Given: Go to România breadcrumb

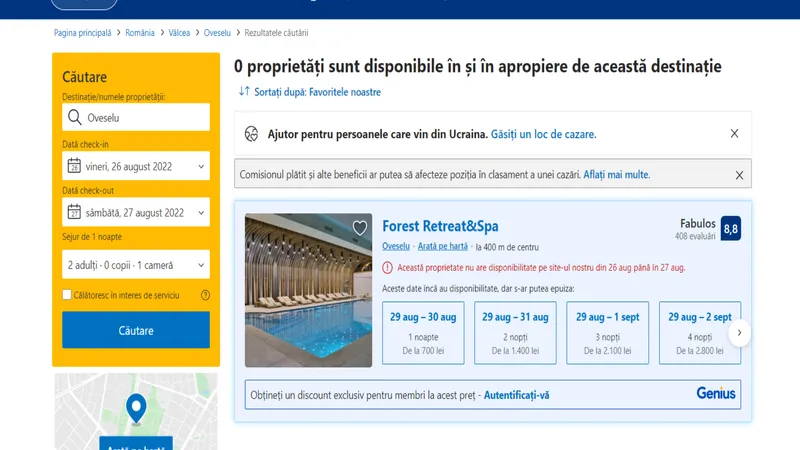Looking at the screenshot, I should pyautogui.click(x=140, y=33).
